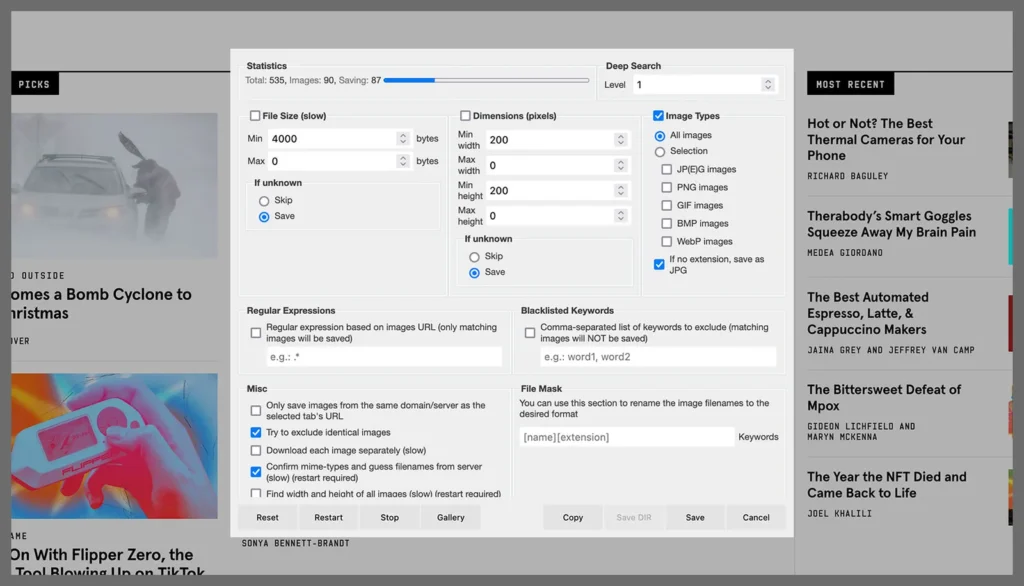Screen dimensions: 1024x586
Task: Select the Selection radio under Image Types
Action: click(x=660, y=152)
